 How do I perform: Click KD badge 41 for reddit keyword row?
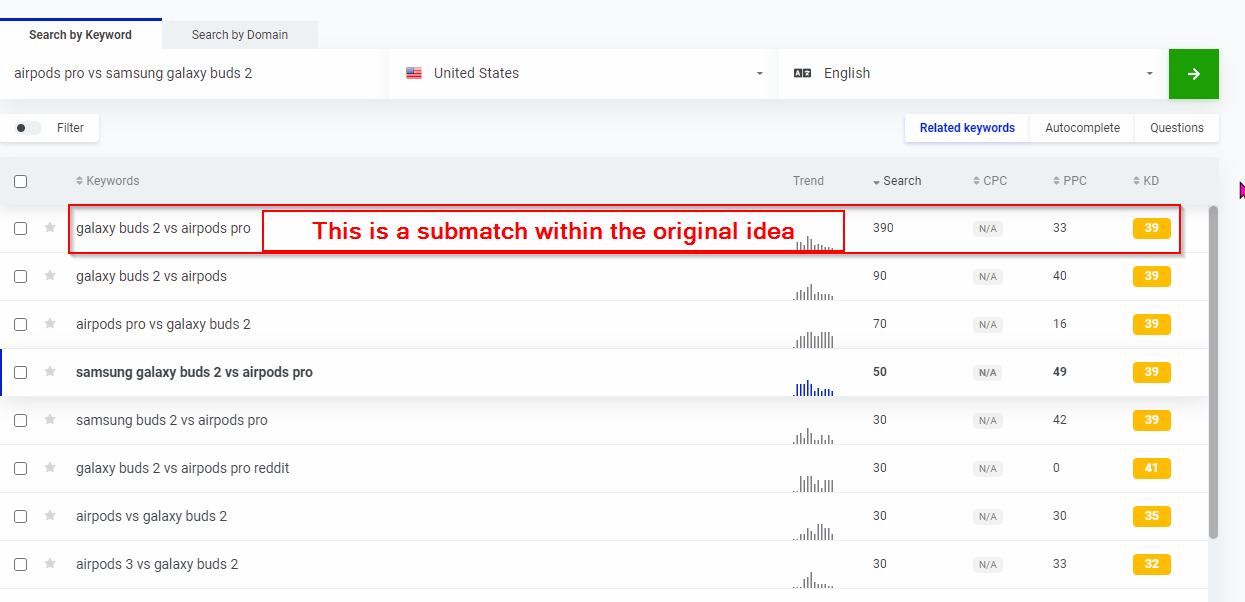(1151, 468)
